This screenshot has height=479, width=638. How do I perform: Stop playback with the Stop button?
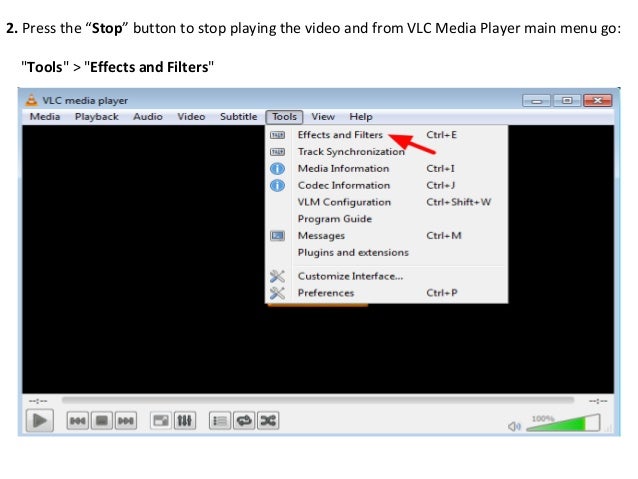click(102, 420)
